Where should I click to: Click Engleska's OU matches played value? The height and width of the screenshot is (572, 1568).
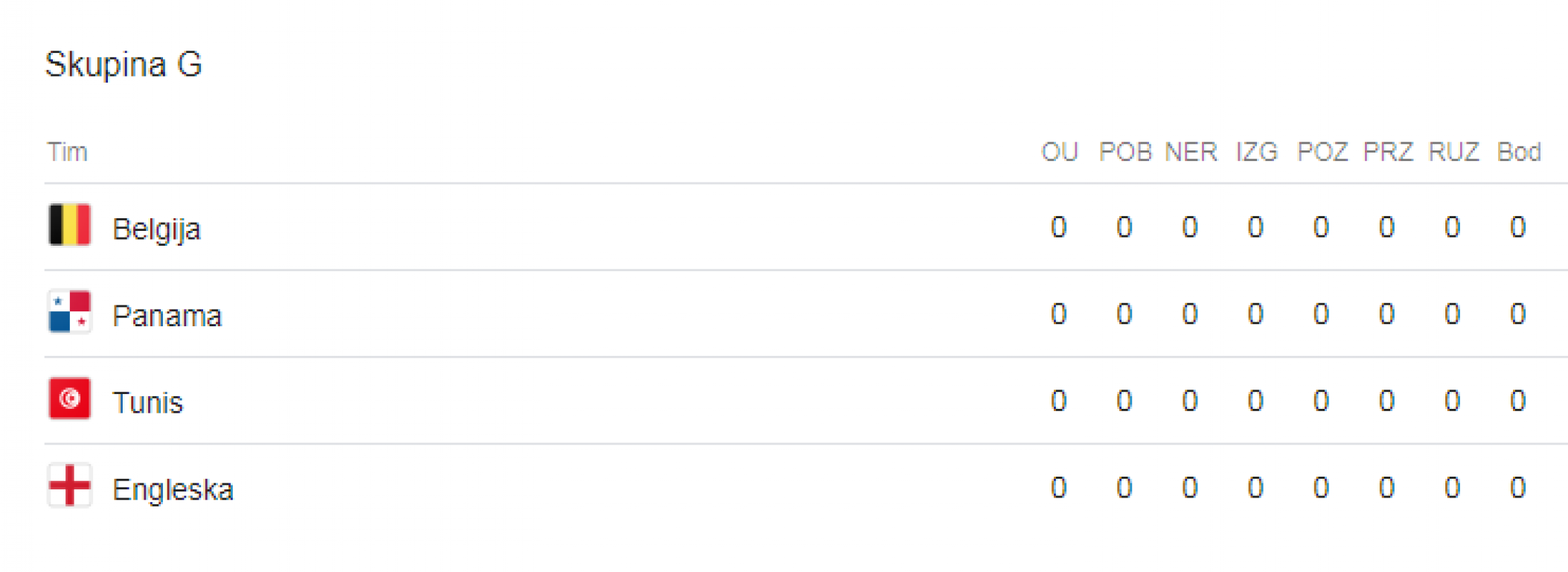(1058, 488)
